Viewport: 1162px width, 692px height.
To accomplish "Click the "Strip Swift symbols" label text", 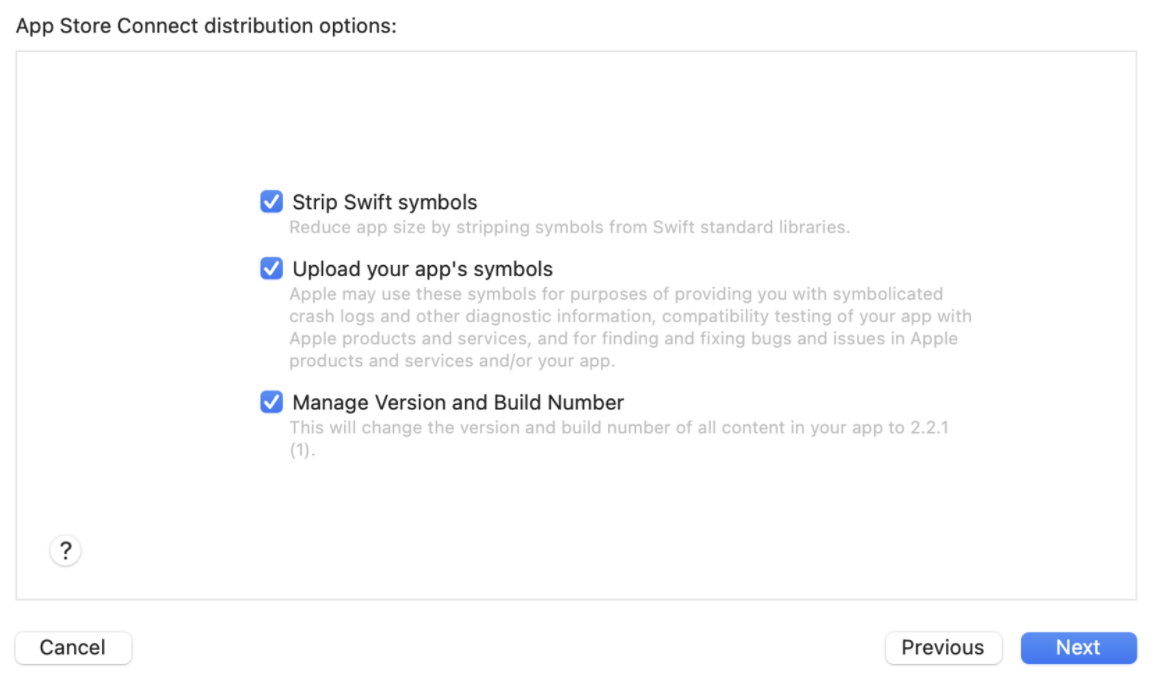I will 385,202.
